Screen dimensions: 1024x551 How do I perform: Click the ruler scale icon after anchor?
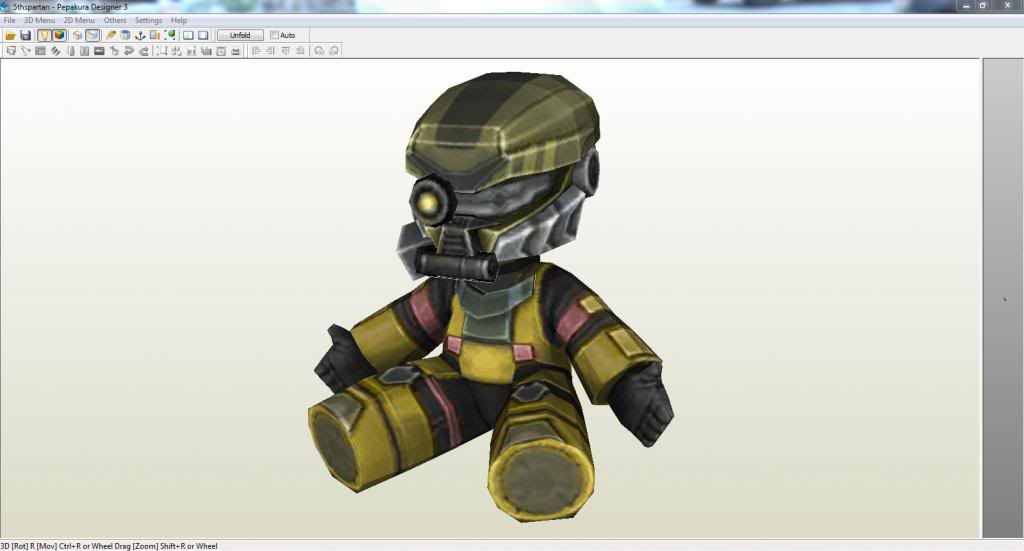pos(155,35)
